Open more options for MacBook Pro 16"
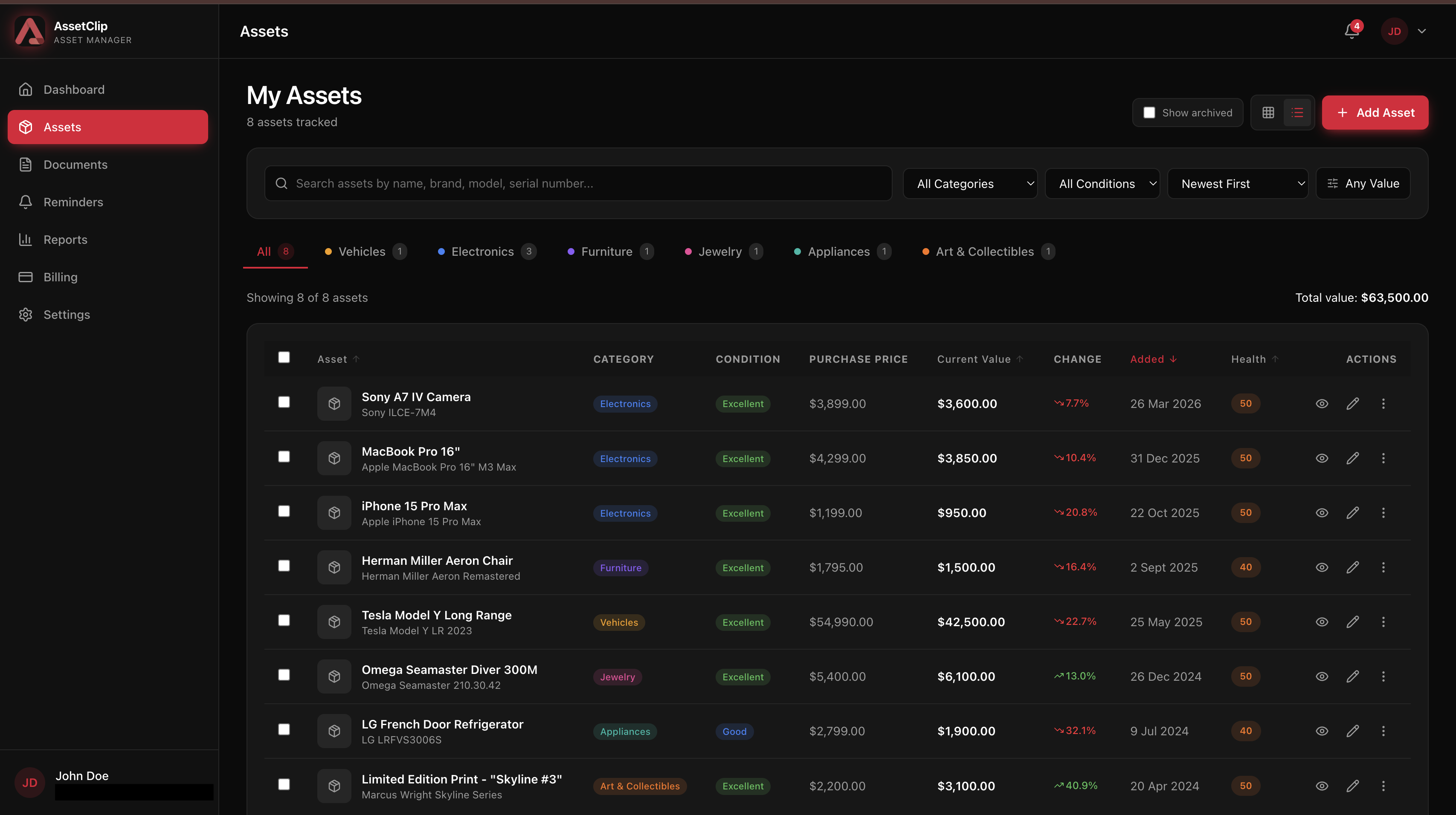The height and width of the screenshot is (815, 1456). point(1383,458)
